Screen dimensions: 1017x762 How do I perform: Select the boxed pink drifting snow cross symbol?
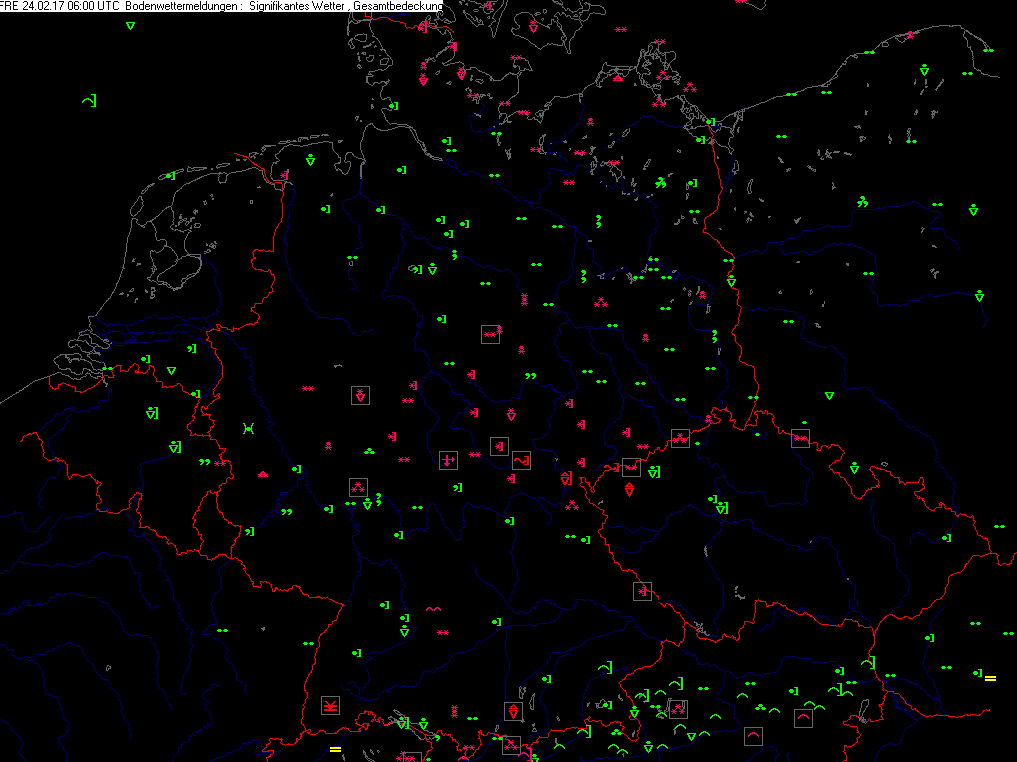(448, 460)
